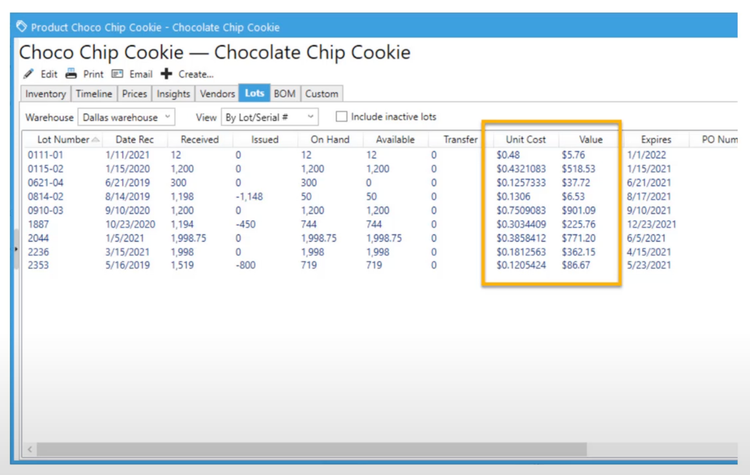The width and height of the screenshot is (750, 475).
Task: Select lot number 0111-01
Action: [45, 155]
